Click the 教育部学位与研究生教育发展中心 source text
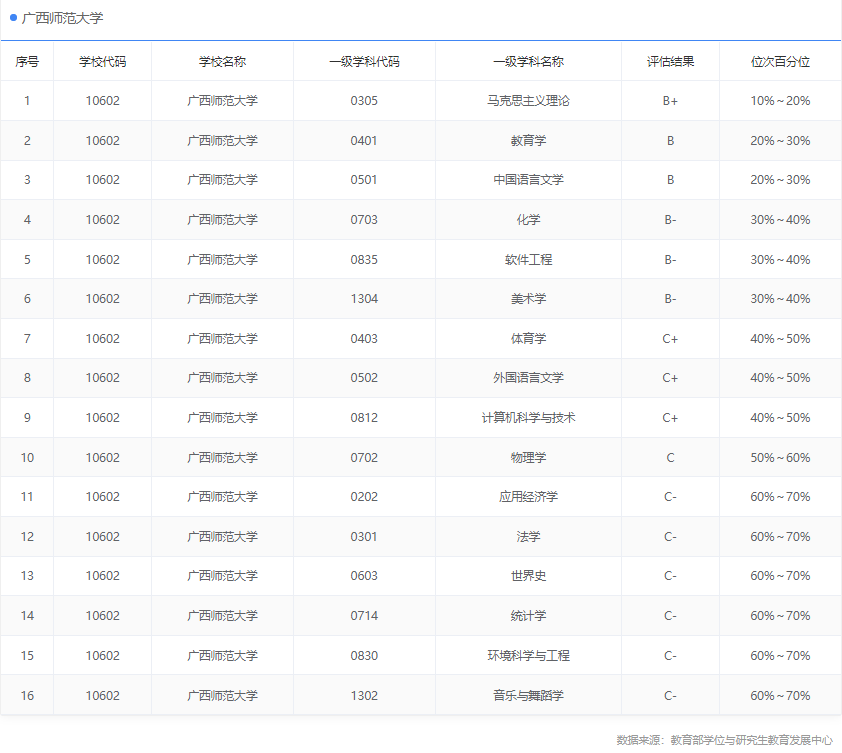 (x=751, y=740)
